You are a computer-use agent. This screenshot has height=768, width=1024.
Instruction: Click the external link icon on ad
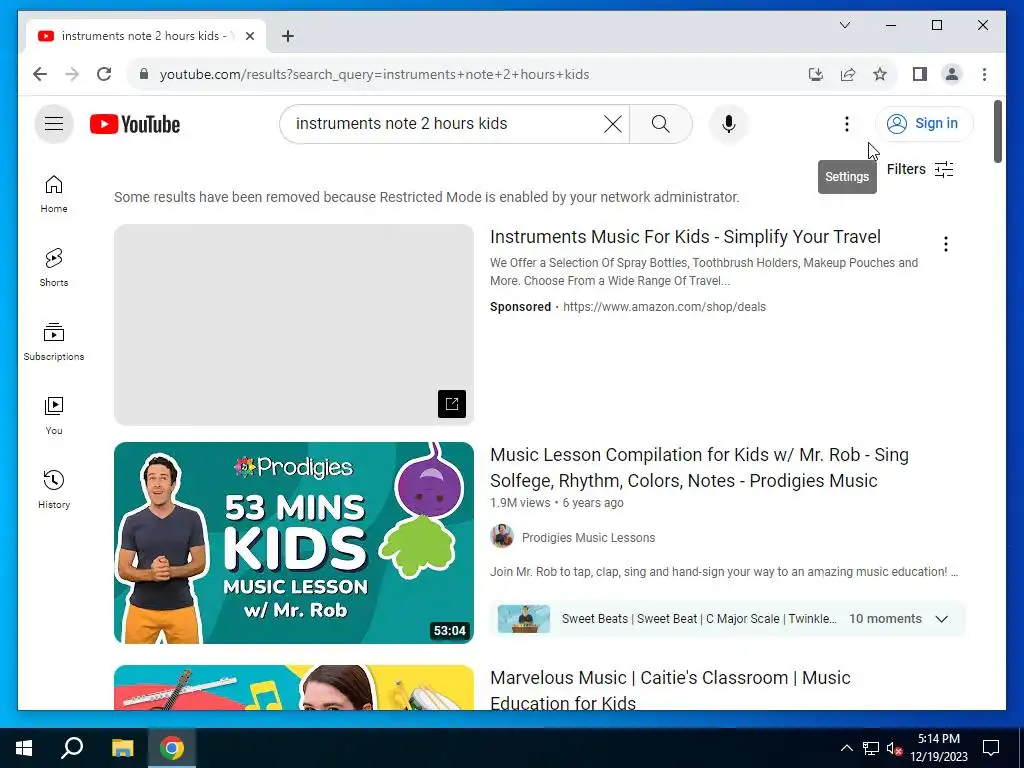452,404
